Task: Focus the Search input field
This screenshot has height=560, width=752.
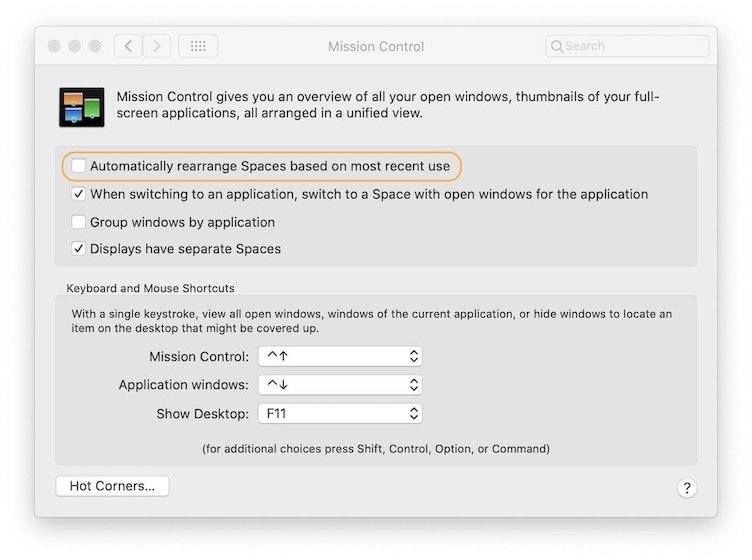Action: coord(632,46)
